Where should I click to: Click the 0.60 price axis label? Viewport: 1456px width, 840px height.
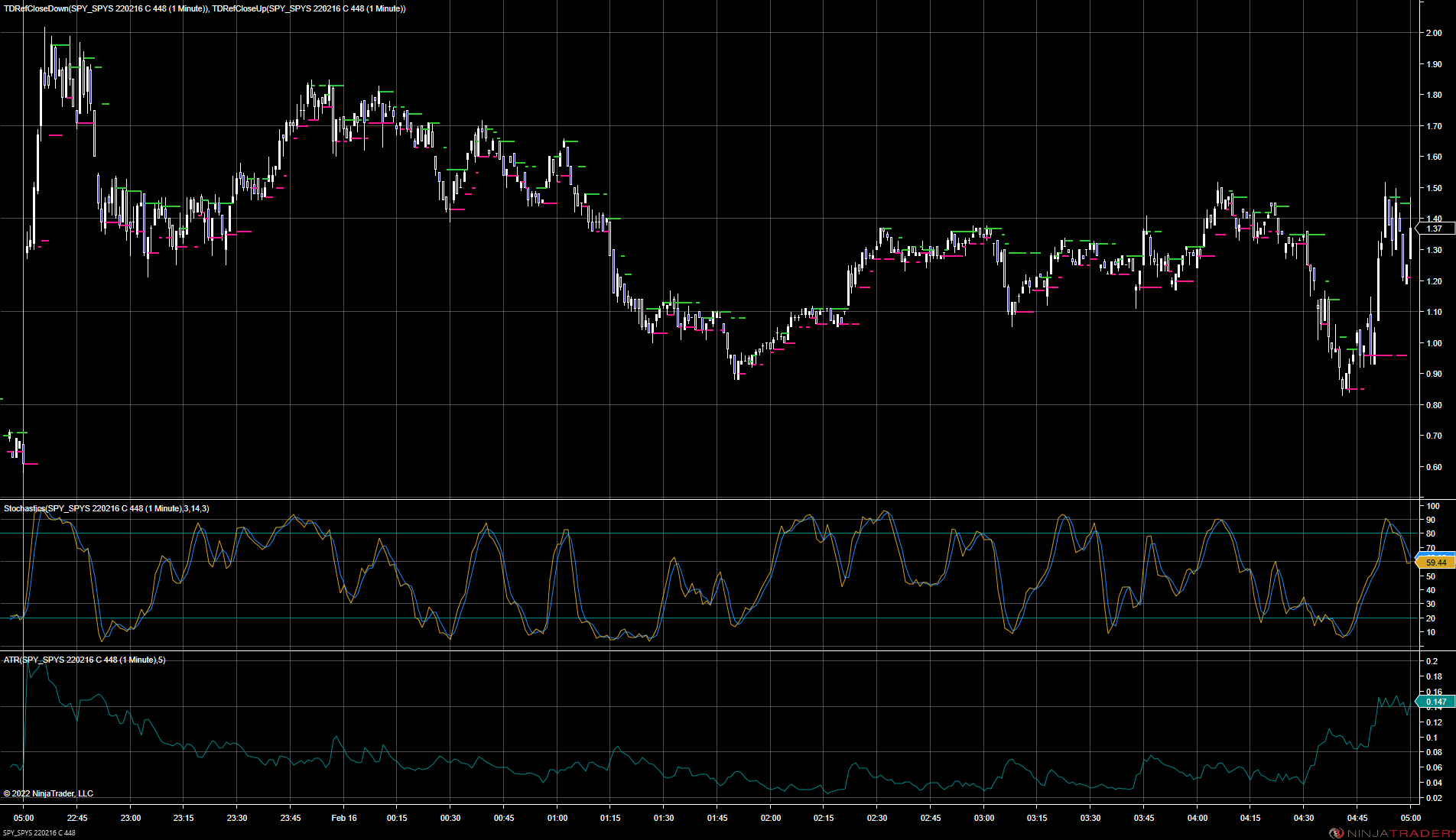1434,467
